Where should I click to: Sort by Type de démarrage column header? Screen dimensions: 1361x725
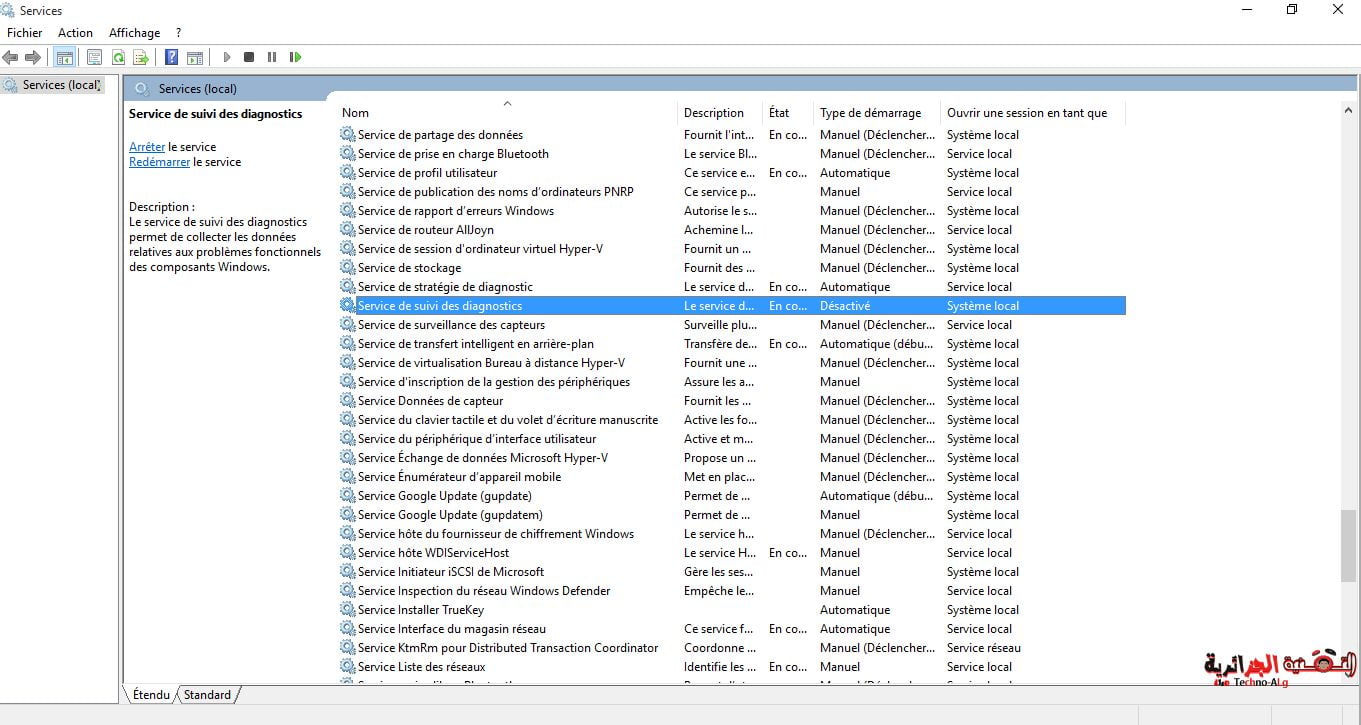(870, 113)
